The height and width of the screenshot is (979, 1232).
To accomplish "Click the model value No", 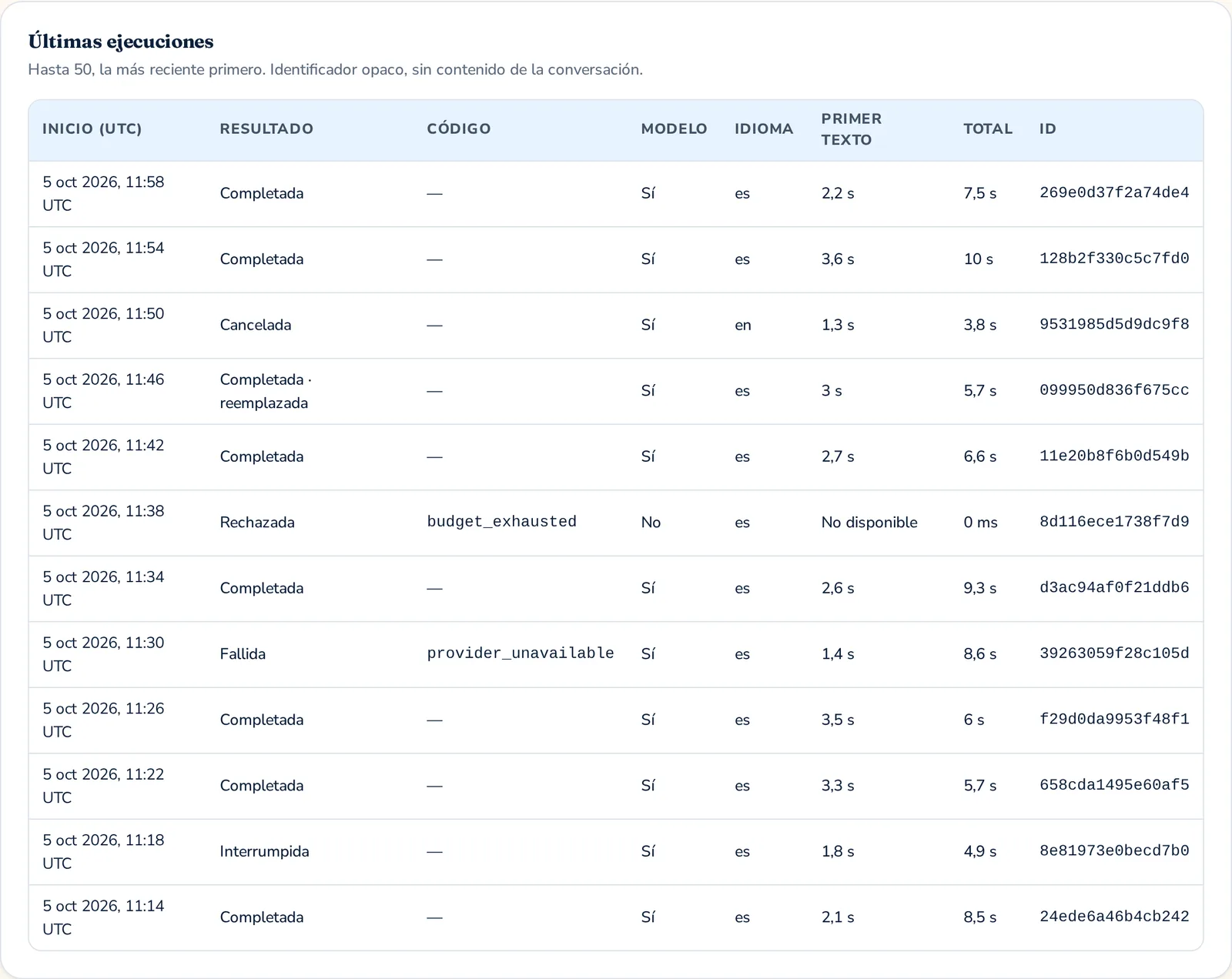I will tap(651, 523).
